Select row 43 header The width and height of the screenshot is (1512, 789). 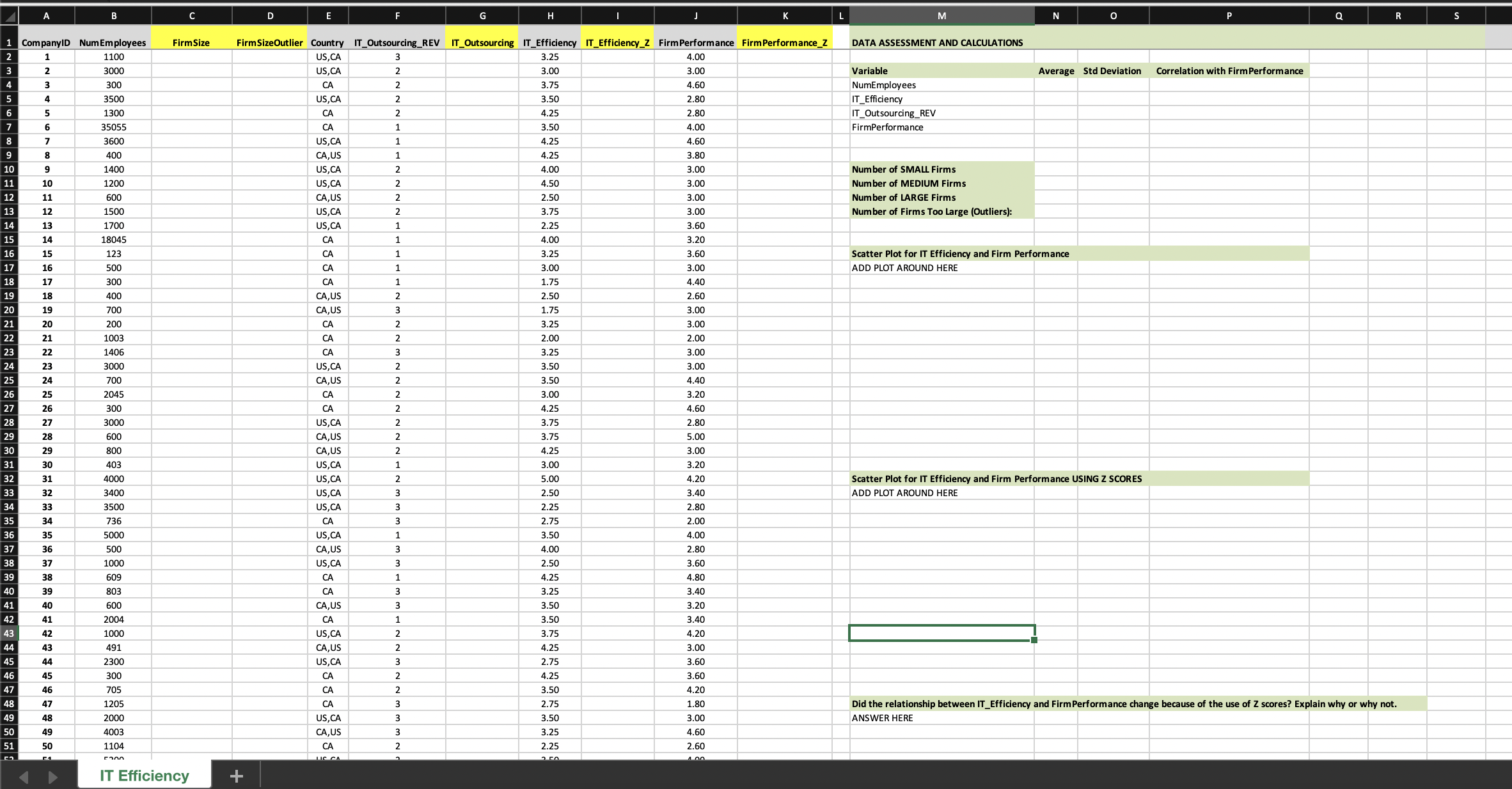[x=9, y=633]
